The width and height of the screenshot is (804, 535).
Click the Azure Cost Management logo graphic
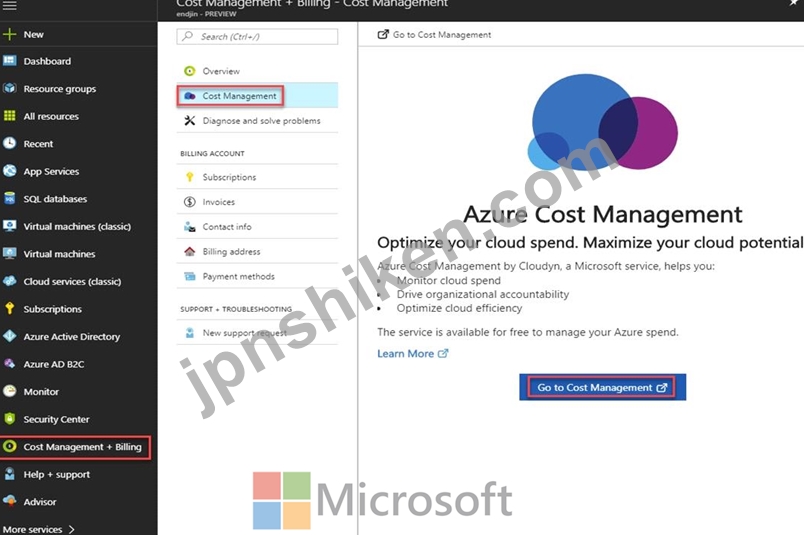click(602, 122)
